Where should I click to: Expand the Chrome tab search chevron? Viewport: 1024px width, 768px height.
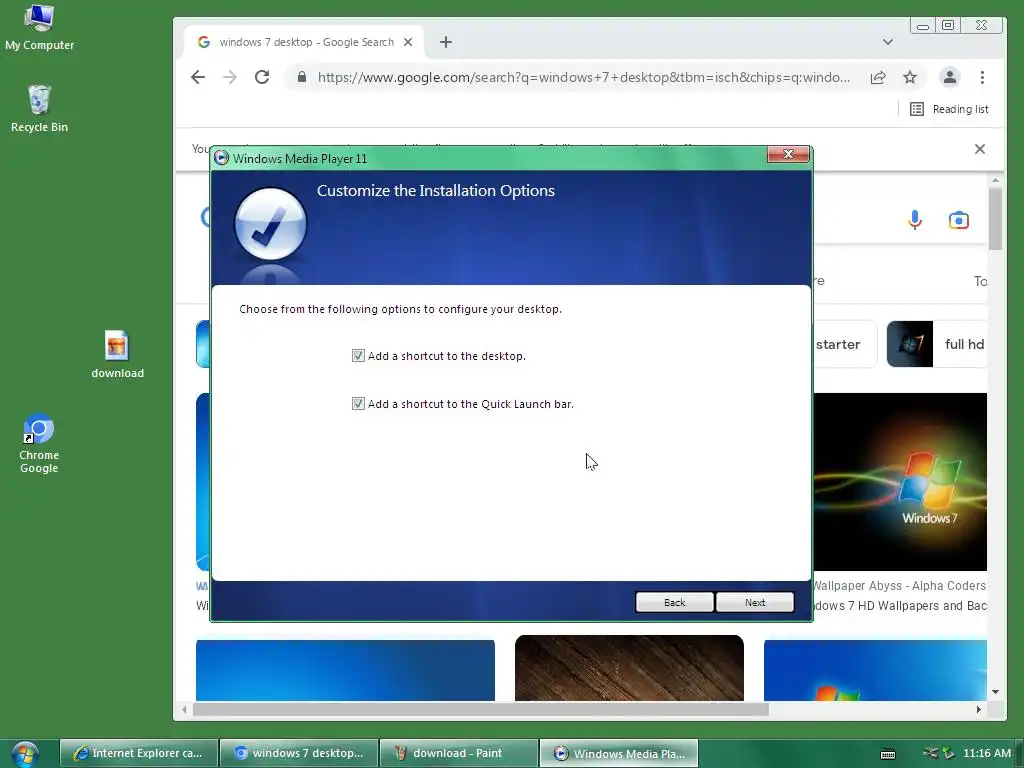pos(888,42)
